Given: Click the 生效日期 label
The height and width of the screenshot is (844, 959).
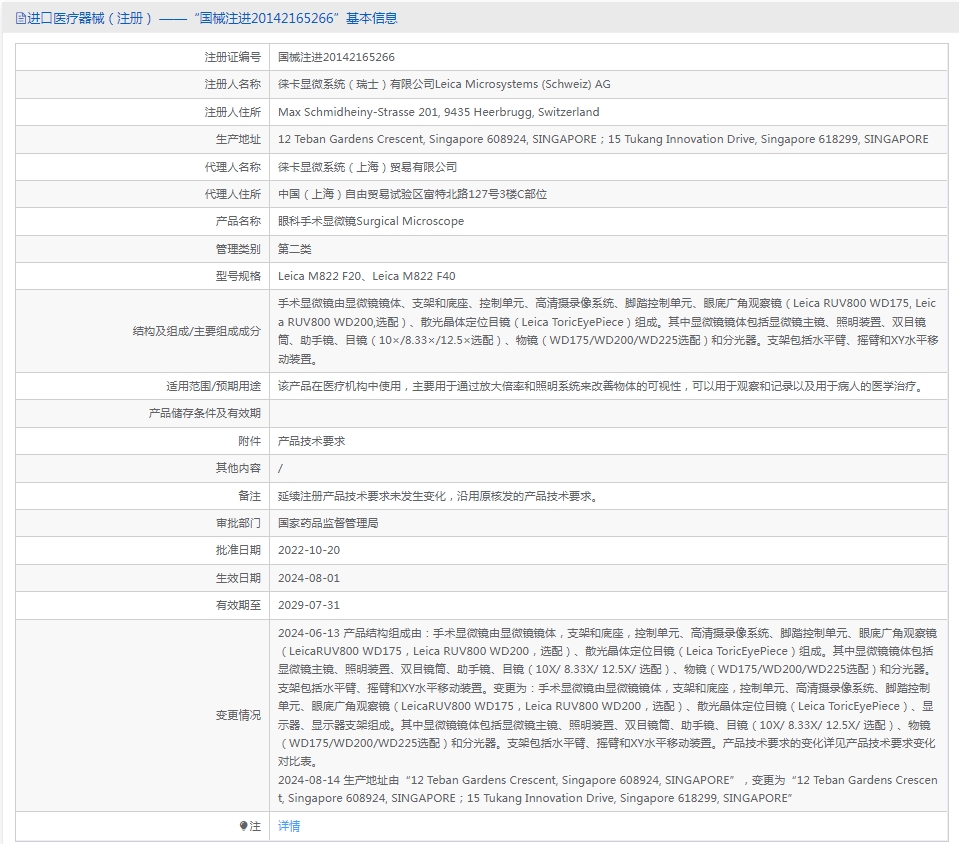Looking at the screenshot, I should [238, 578].
